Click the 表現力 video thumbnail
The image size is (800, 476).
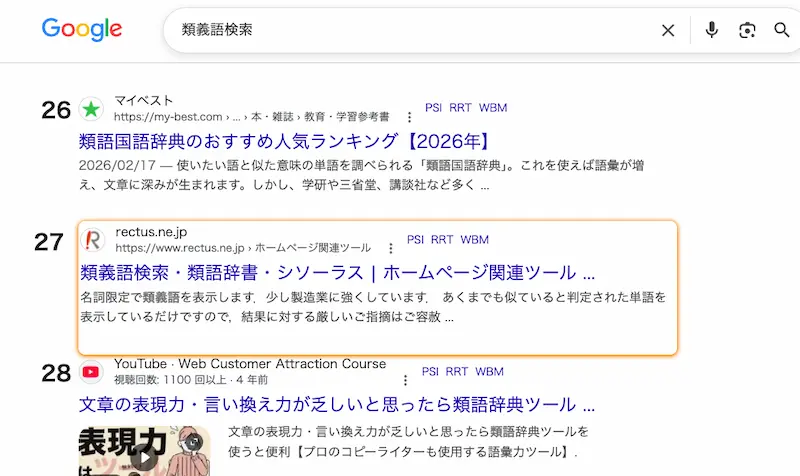point(144,451)
